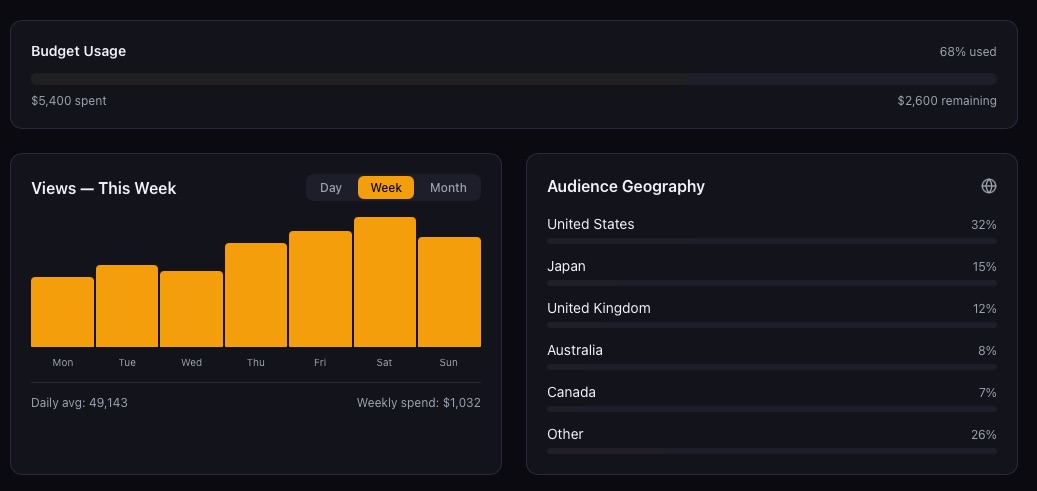Select the United States geography row
This screenshot has height=491, width=1037.
click(771, 229)
